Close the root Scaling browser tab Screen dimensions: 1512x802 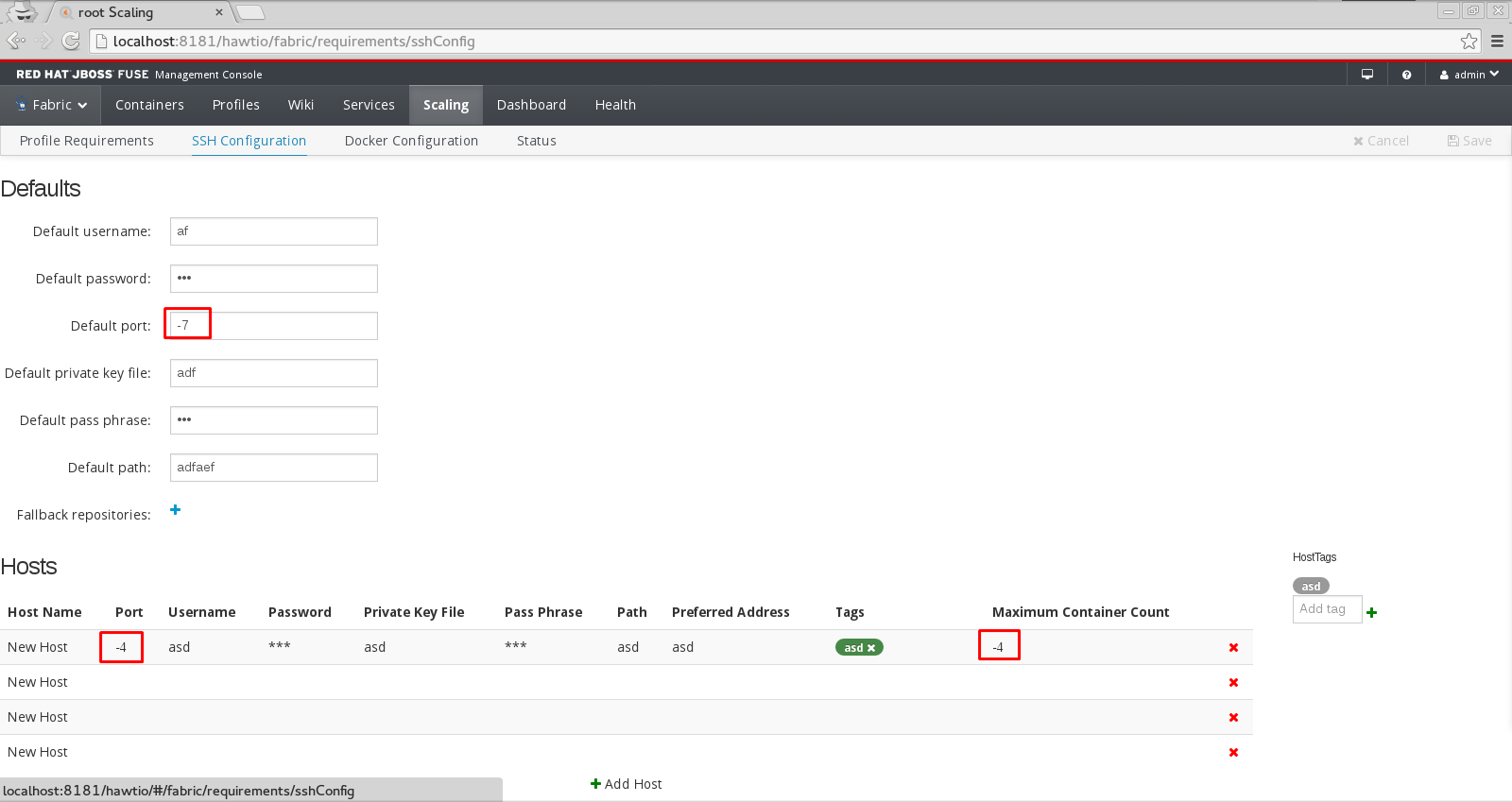pyautogui.click(x=219, y=12)
